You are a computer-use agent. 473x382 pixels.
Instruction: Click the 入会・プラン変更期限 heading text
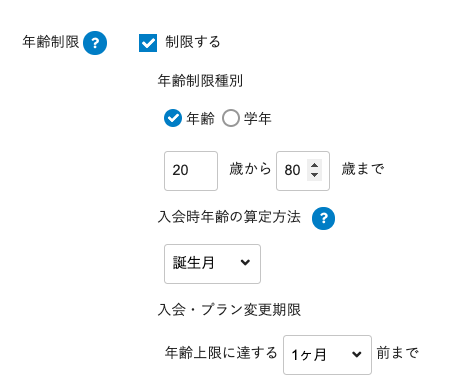pyautogui.click(x=229, y=310)
